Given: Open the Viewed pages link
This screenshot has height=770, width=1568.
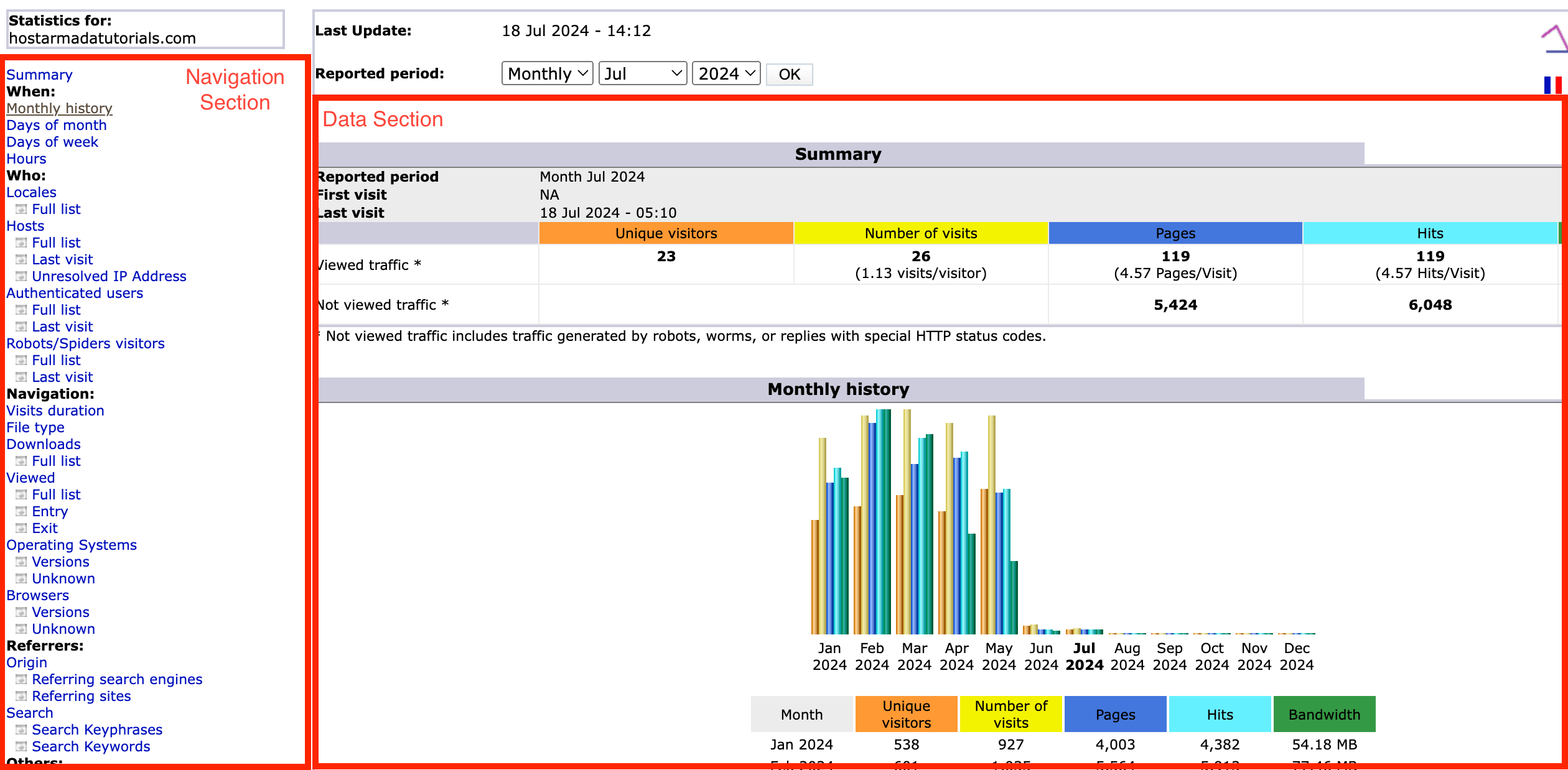Looking at the screenshot, I should [30, 478].
